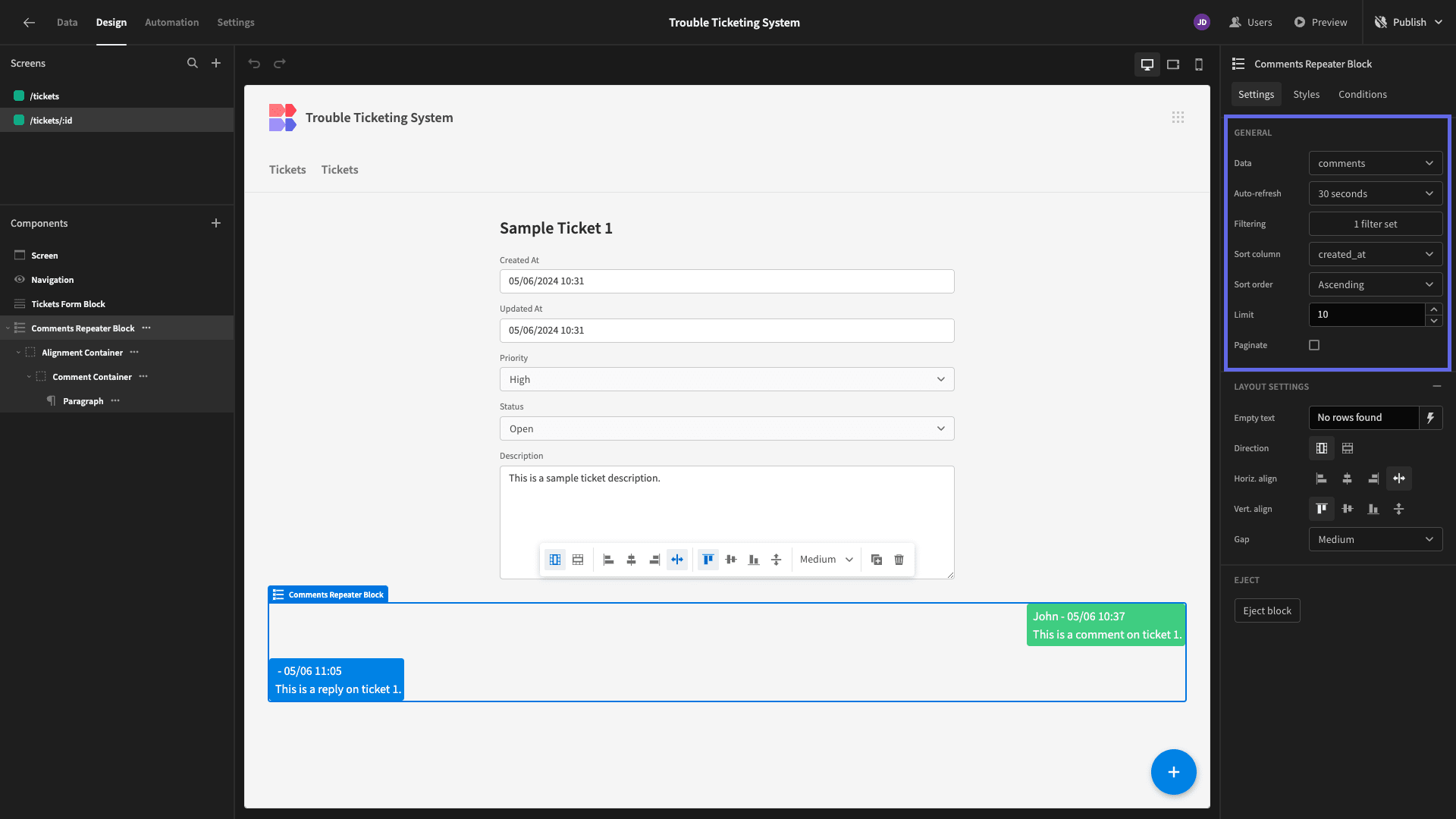
Task: Click the 1 filter set button
Action: click(x=1376, y=224)
